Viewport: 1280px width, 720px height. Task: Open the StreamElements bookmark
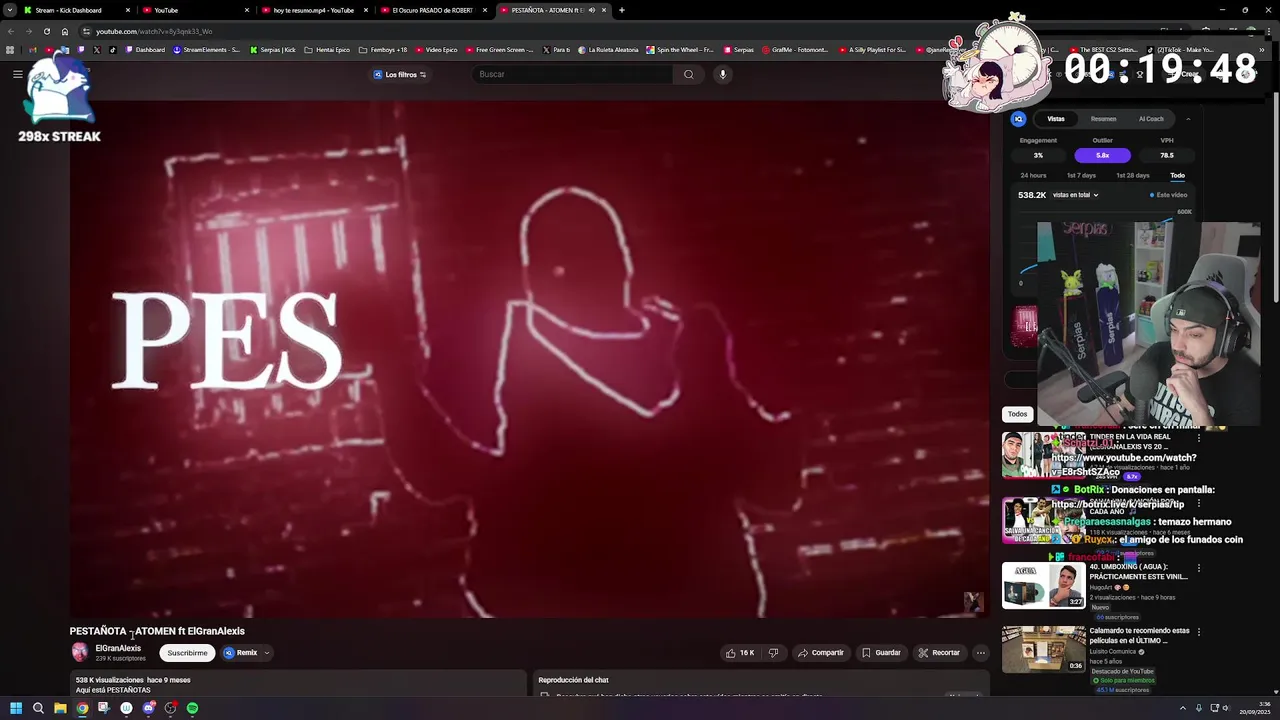point(206,50)
